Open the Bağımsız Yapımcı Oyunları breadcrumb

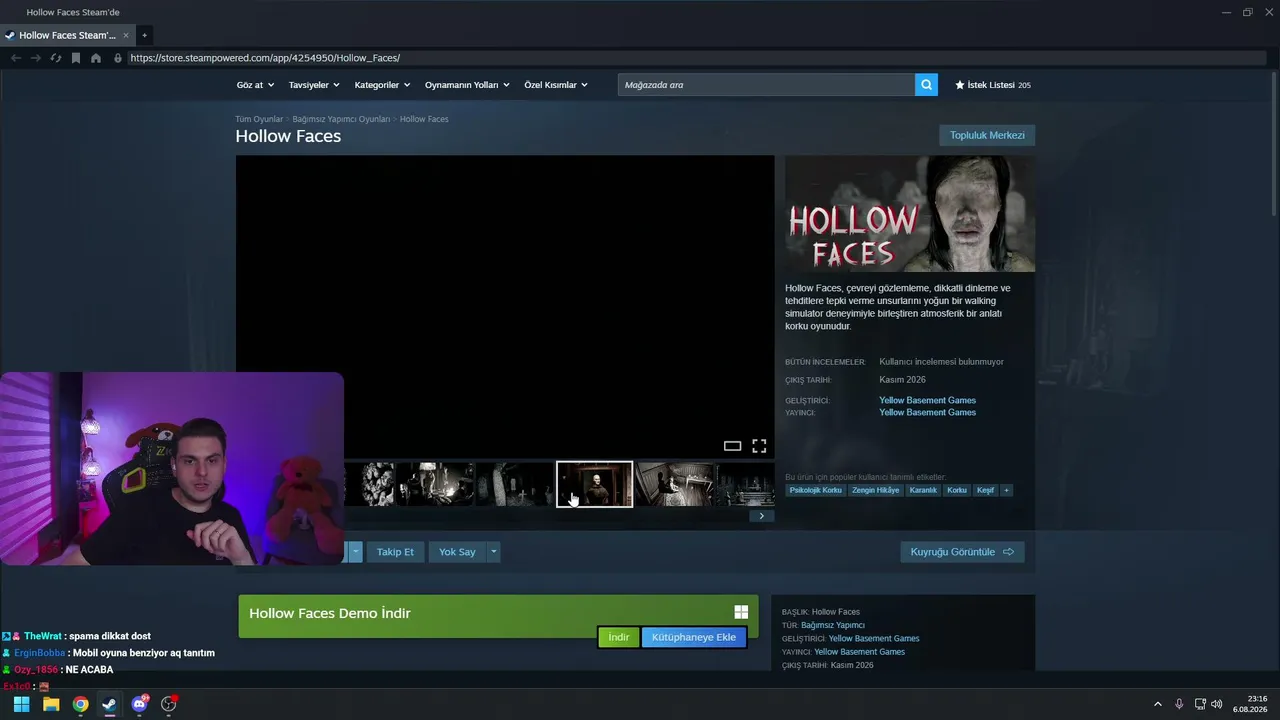pyautogui.click(x=341, y=119)
